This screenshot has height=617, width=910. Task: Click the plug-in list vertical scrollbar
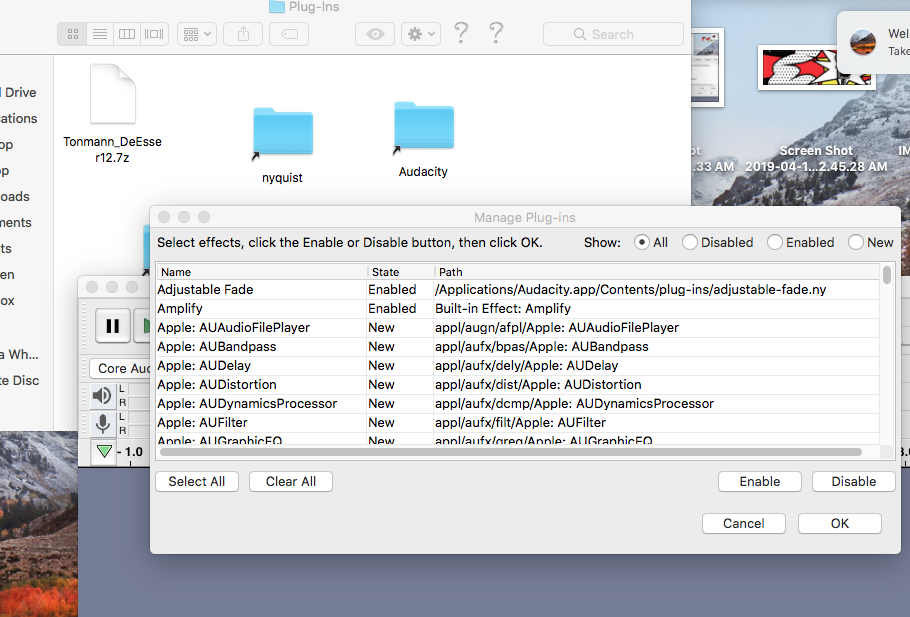click(887, 275)
